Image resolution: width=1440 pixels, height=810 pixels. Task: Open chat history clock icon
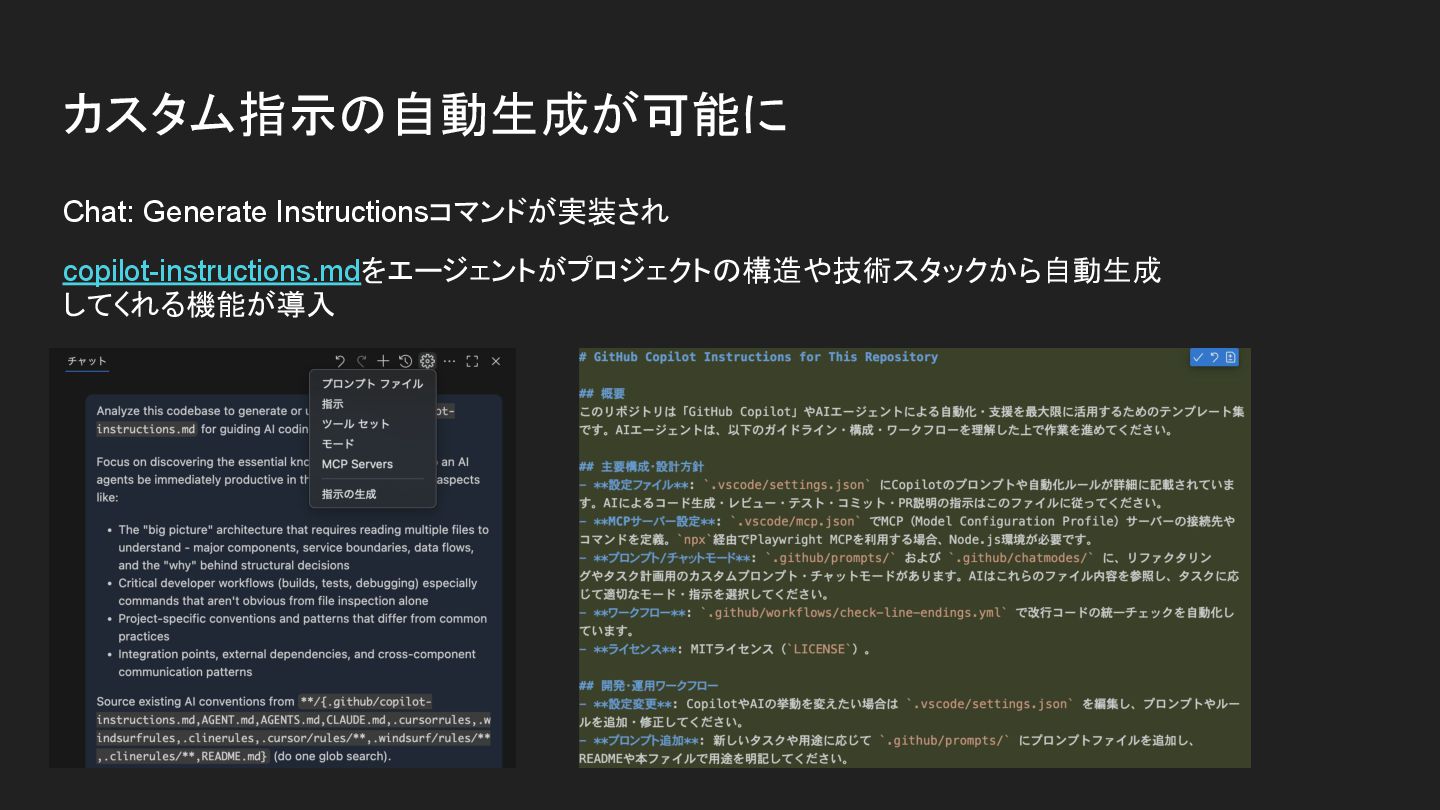(x=405, y=361)
